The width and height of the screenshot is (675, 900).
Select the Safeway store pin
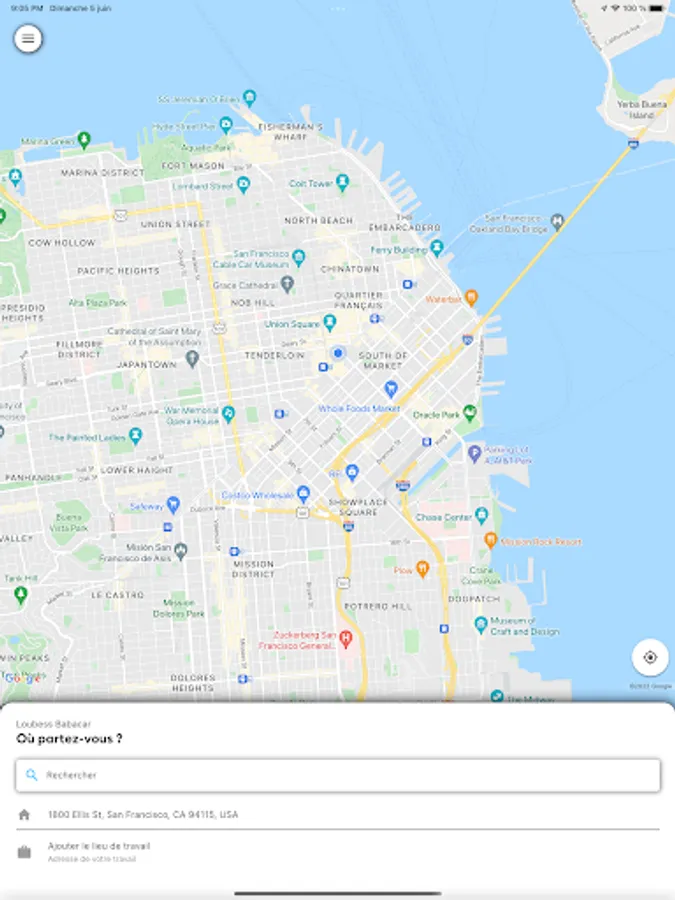point(173,505)
